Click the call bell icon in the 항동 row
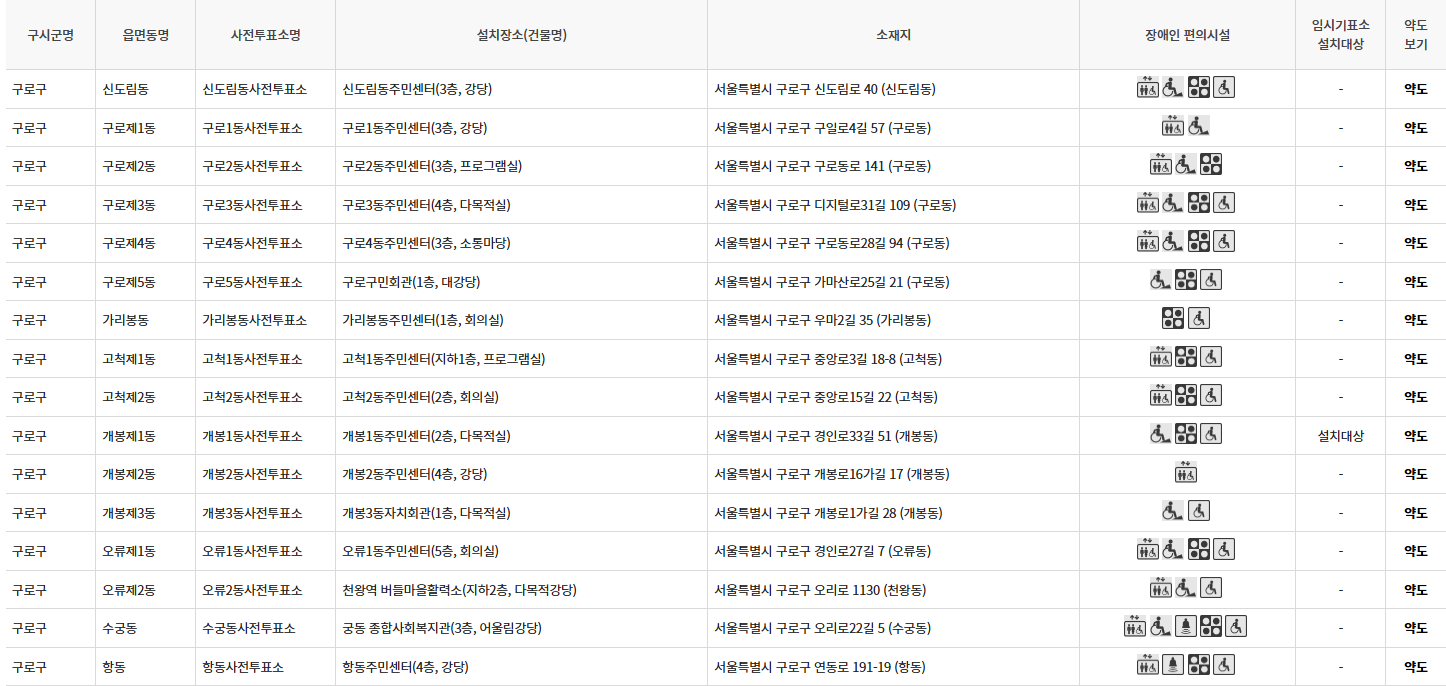1446x686 pixels. point(1171,665)
